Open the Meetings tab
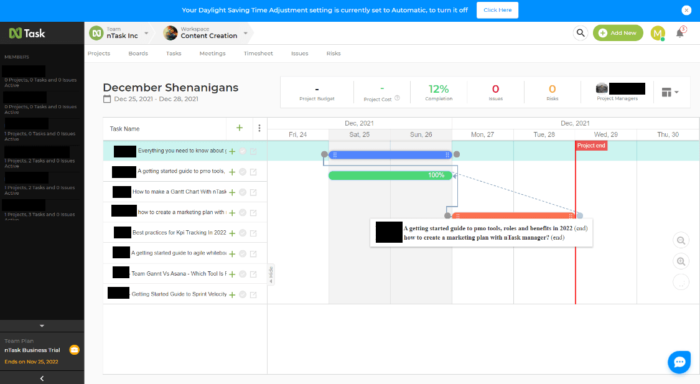 (212, 53)
